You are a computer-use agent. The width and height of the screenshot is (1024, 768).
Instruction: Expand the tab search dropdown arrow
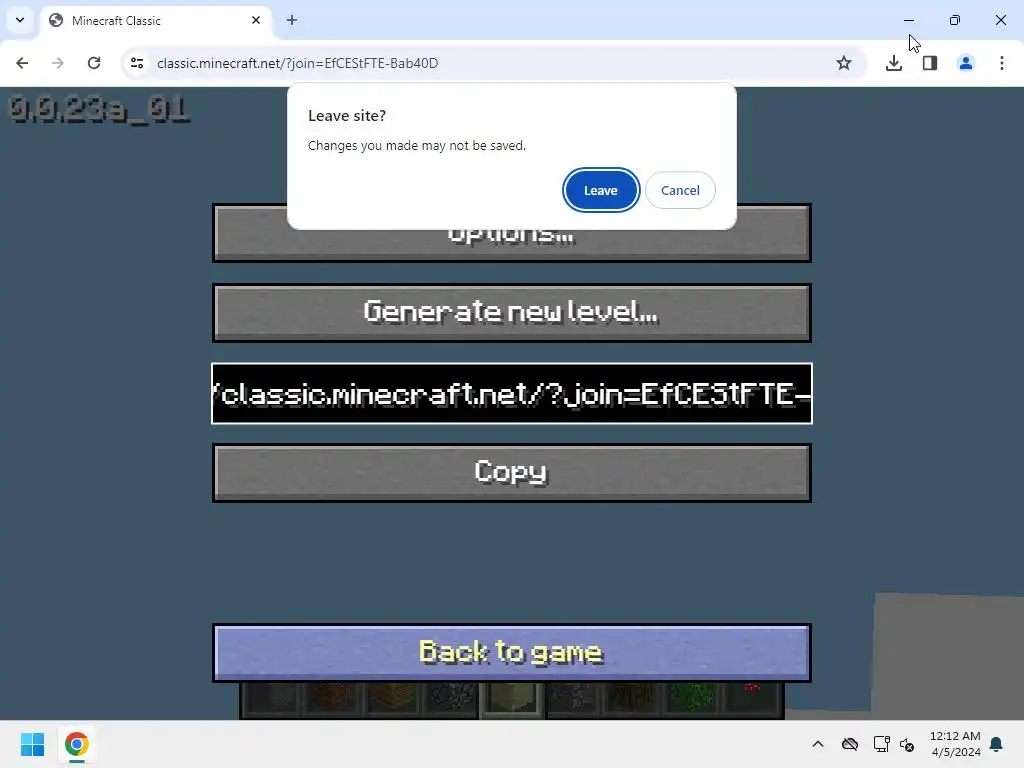coord(20,20)
